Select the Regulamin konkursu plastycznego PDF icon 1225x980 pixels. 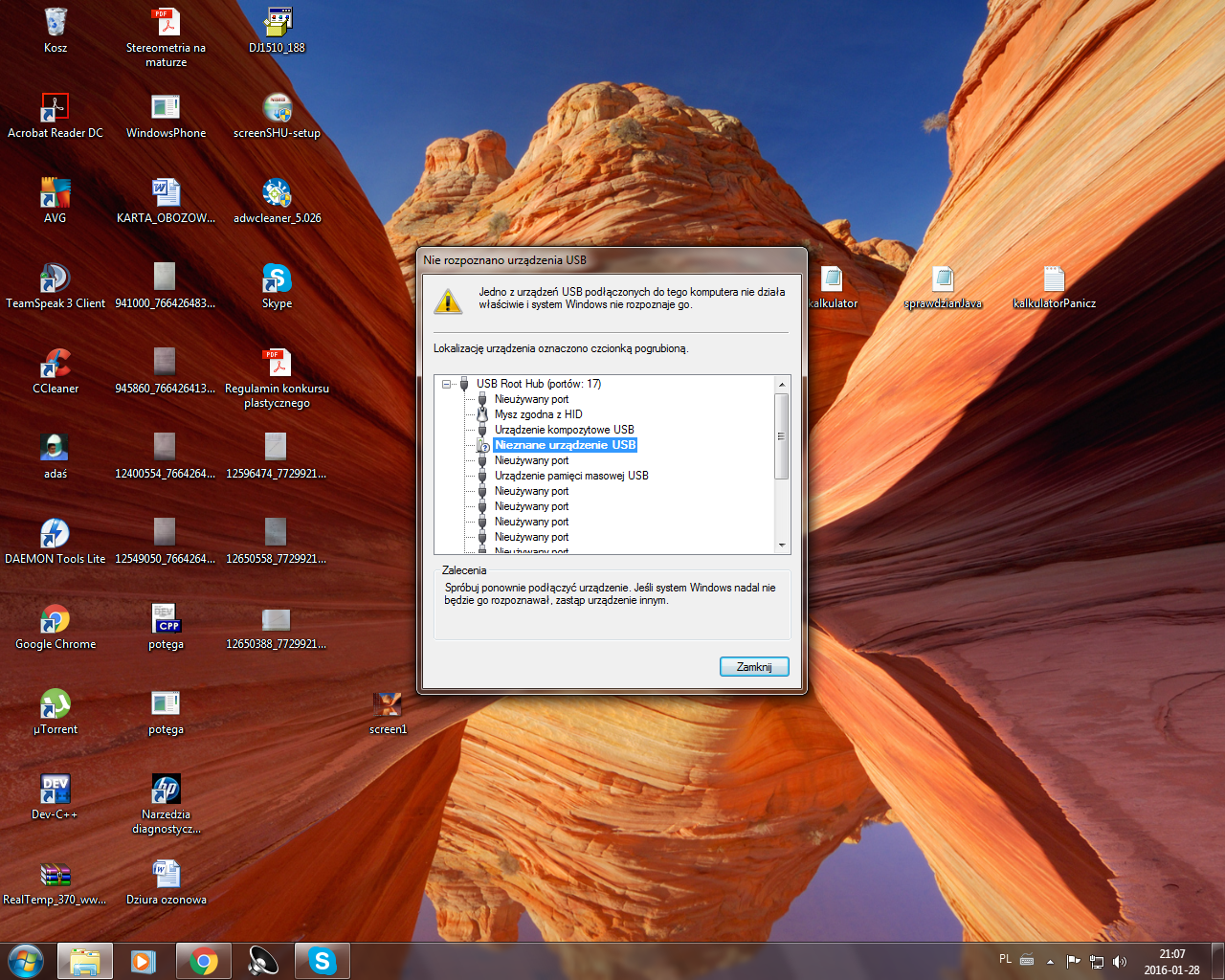[x=277, y=364]
